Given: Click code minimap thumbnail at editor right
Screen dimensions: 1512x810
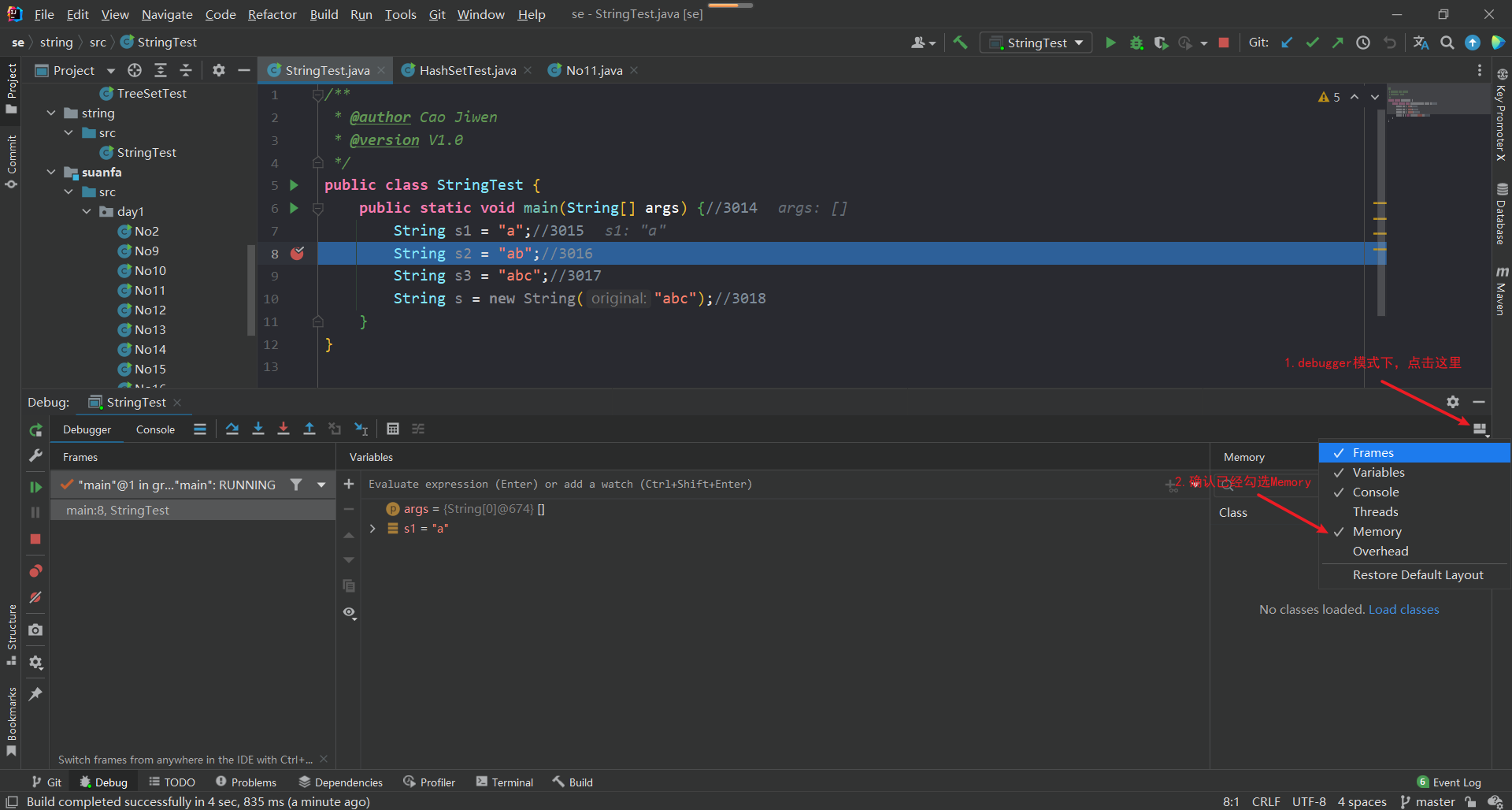Looking at the screenshot, I should [x=1437, y=100].
